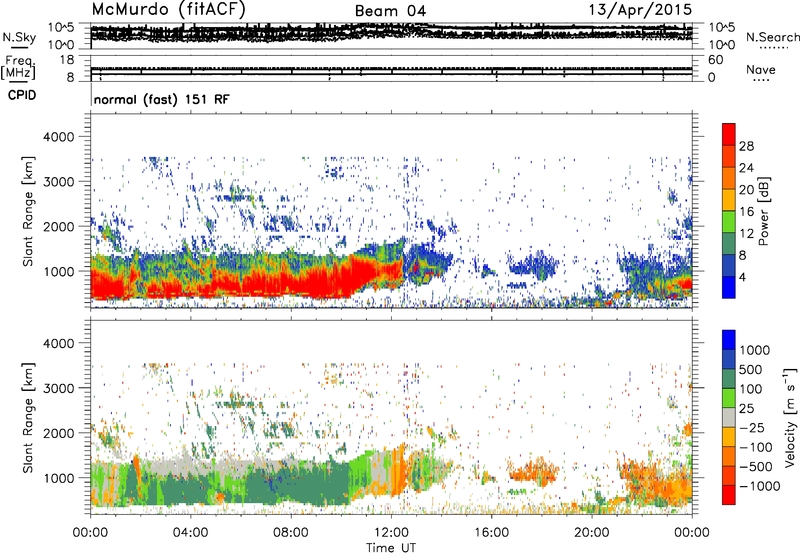
Task: Click the "4" power colorbar label
Action: [742, 278]
